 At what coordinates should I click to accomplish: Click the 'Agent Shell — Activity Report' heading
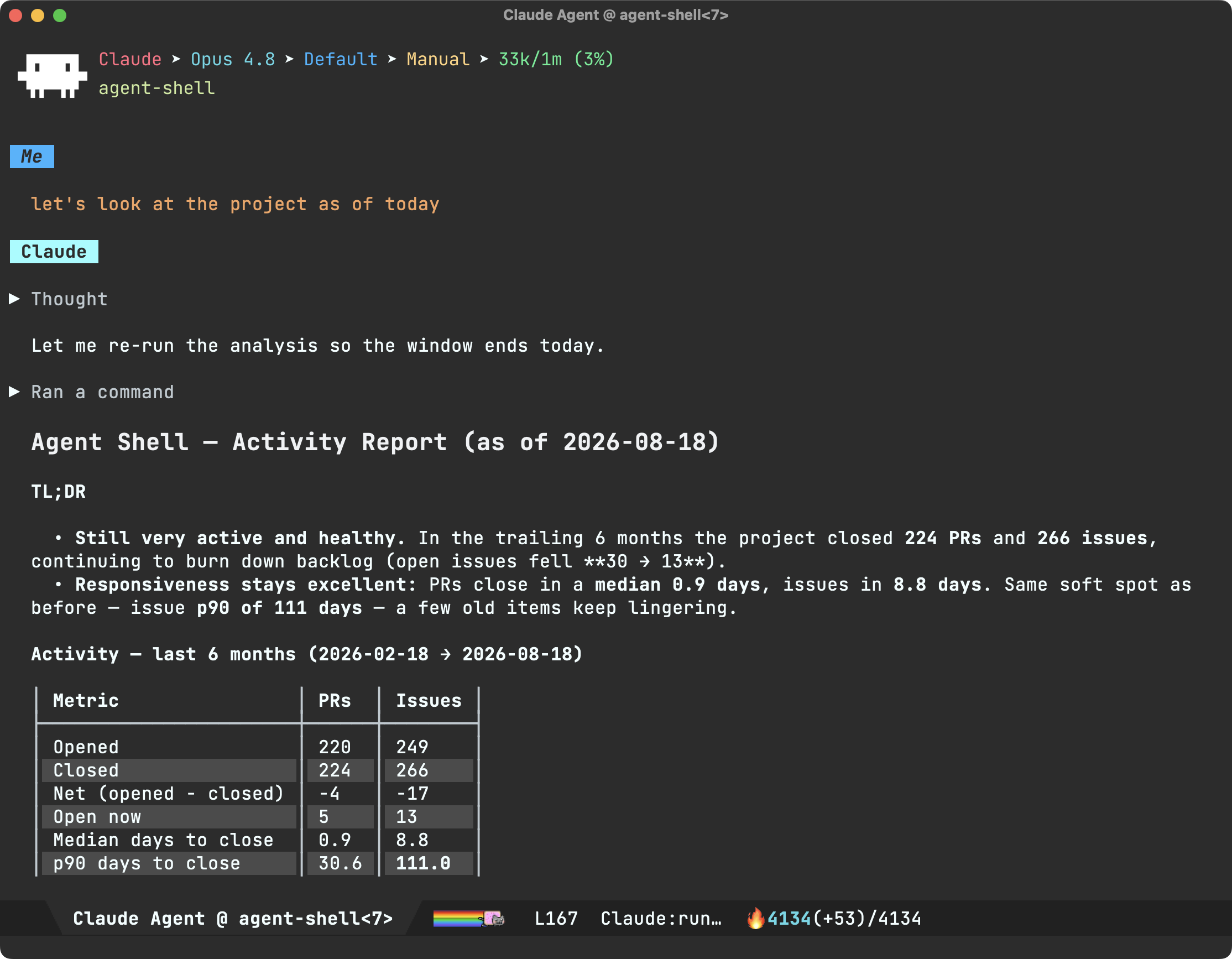pos(375,442)
